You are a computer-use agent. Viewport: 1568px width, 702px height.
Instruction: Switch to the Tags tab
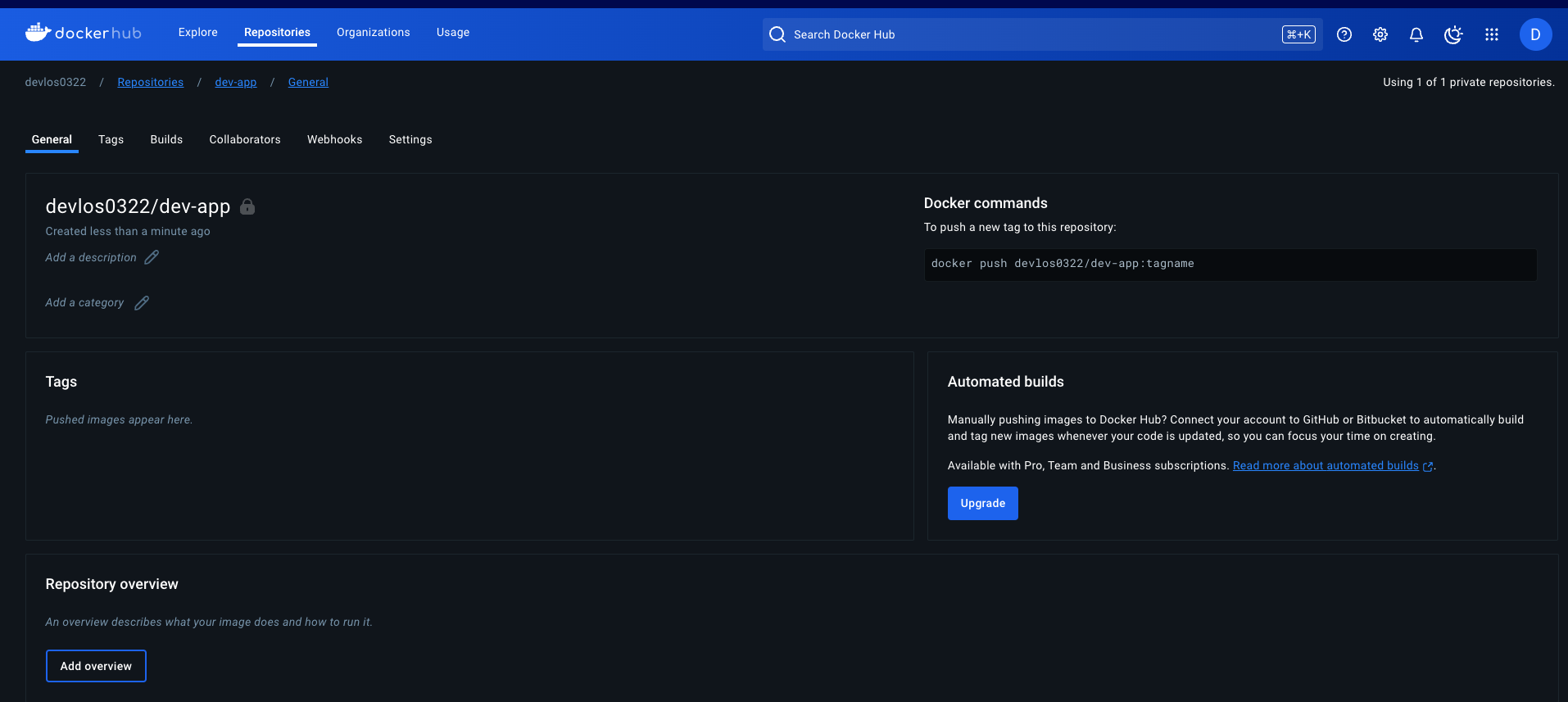click(x=111, y=140)
